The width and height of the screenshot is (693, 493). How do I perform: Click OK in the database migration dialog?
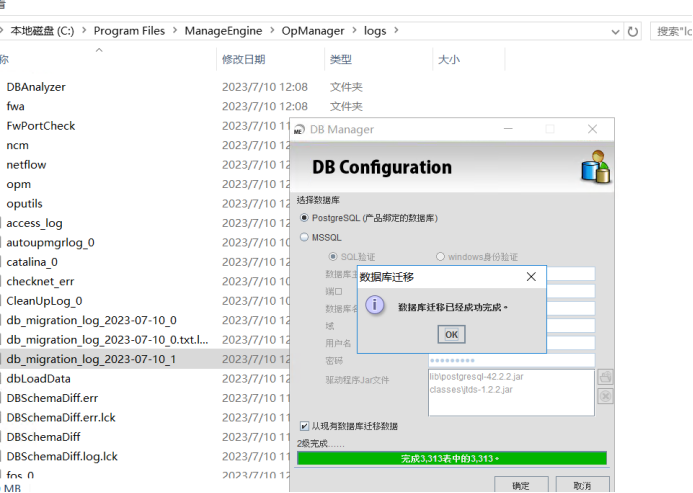tap(451, 334)
